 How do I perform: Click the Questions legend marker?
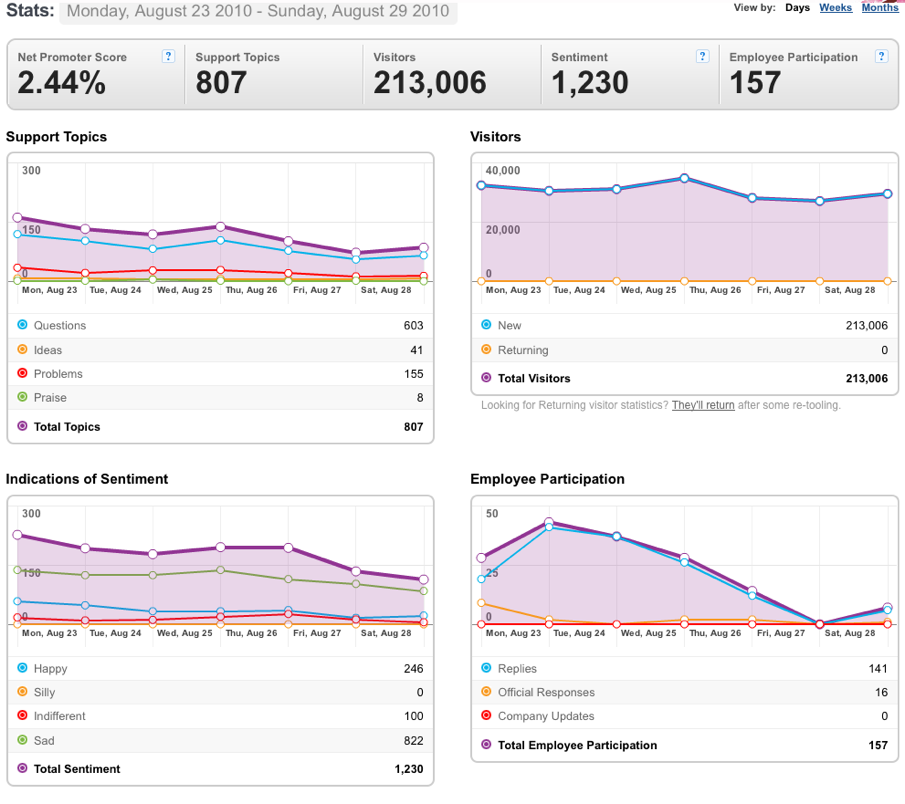tap(23, 324)
